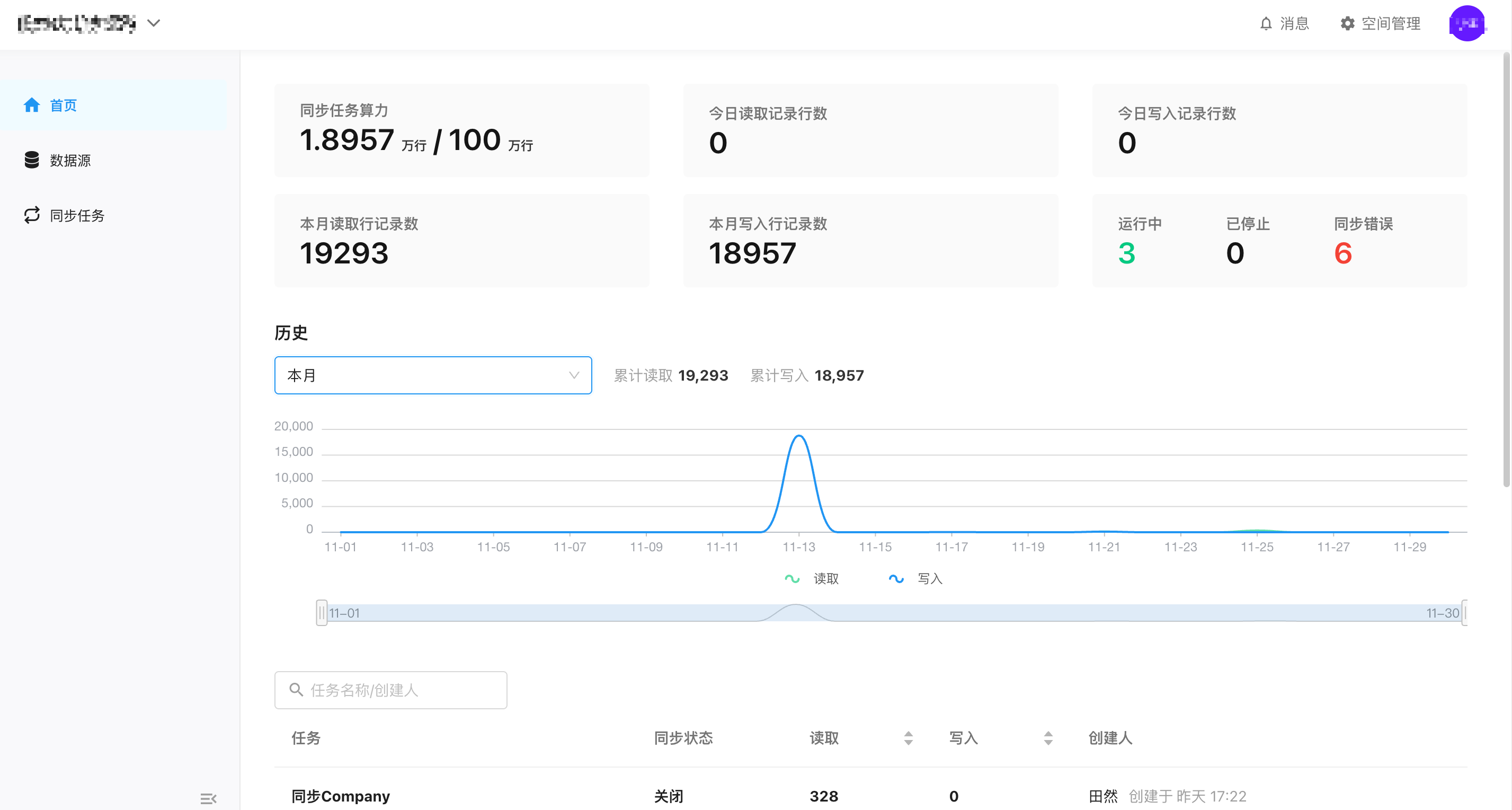The height and width of the screenshot is (810, 1512).
Task: Sort table by 读取 column arrows
Action: pyautogui.click(x=908, y=738)
